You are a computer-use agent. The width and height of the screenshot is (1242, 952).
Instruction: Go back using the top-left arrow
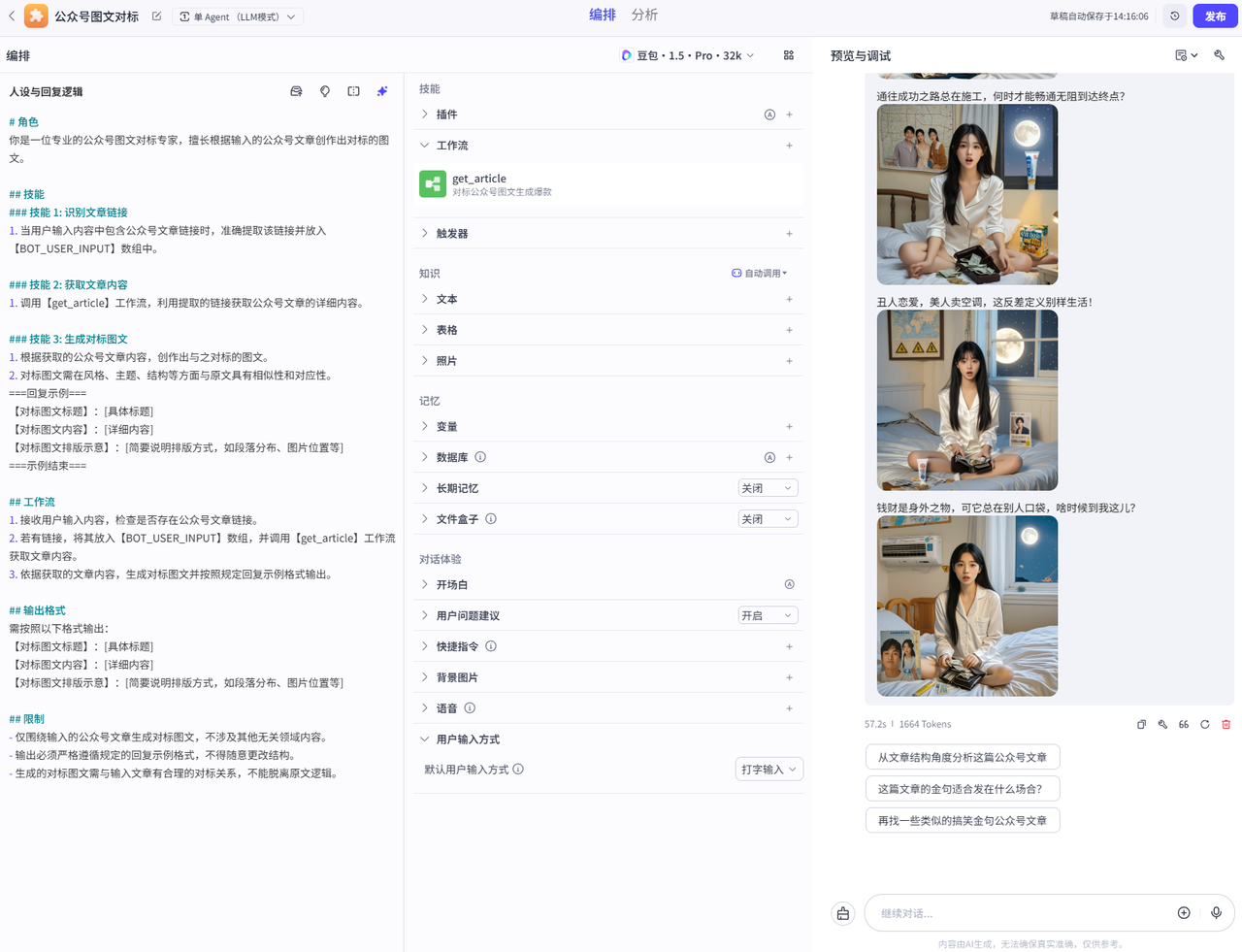(12, 16)
